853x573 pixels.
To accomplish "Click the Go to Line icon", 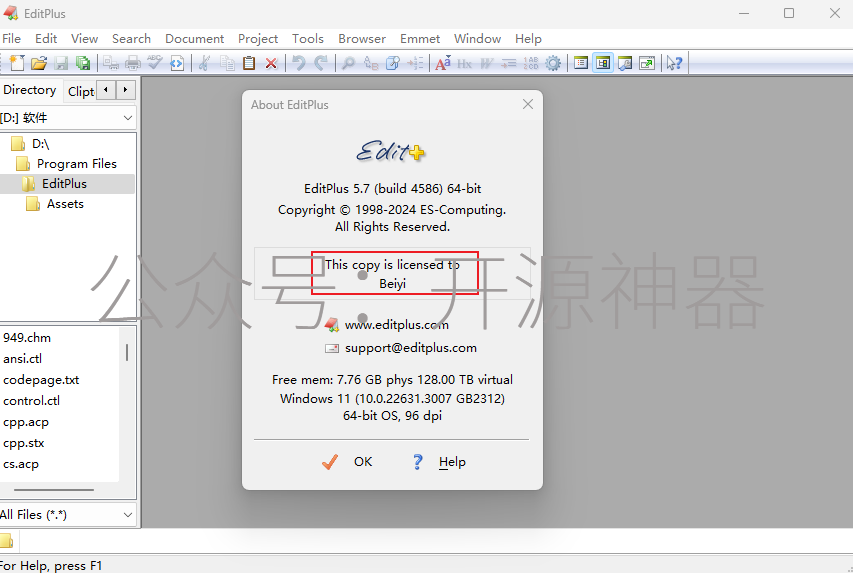I will point(415,63).
